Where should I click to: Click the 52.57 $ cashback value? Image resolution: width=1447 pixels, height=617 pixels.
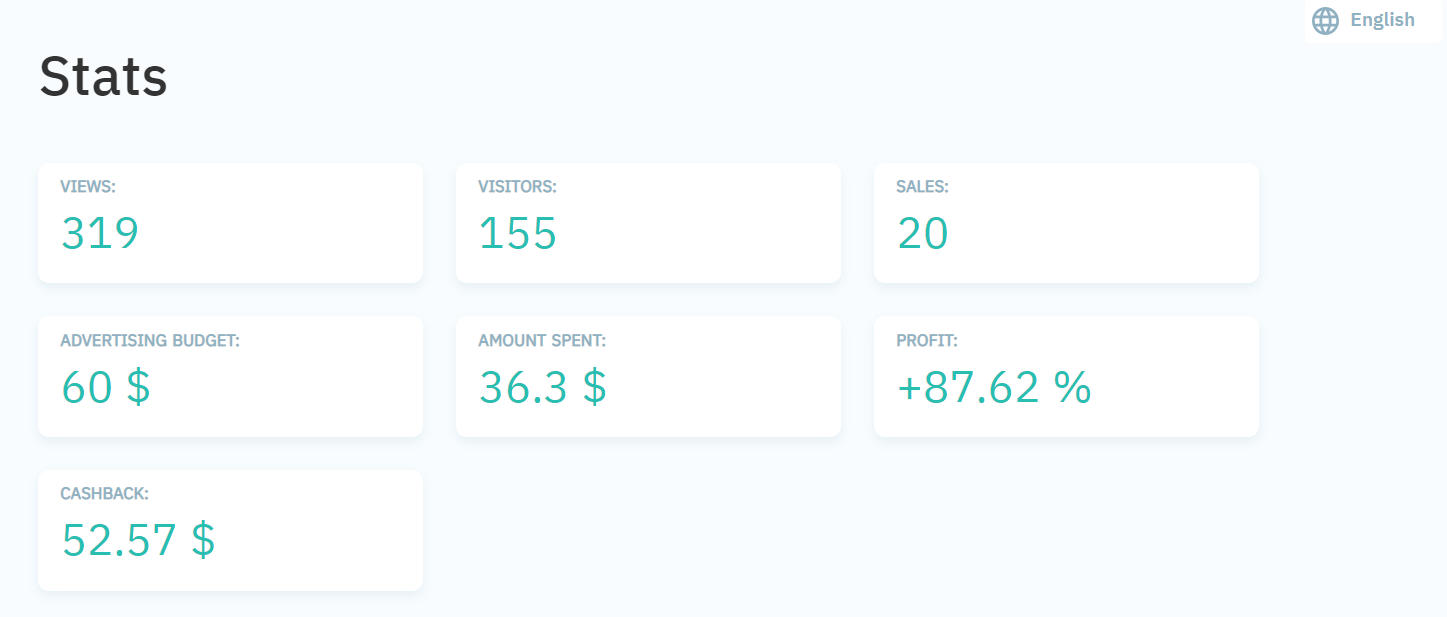click(x=138, y=540)
